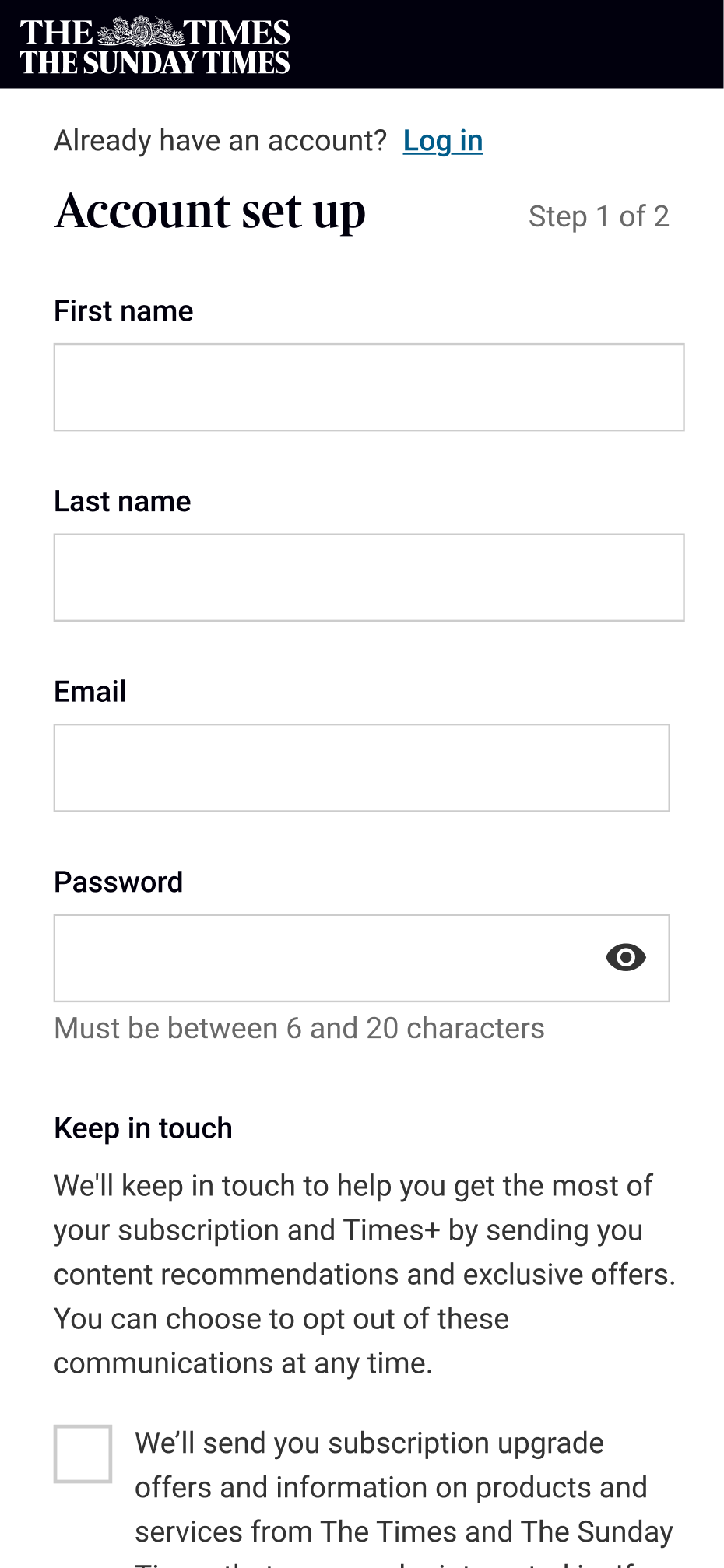The height and width of the screenshot is (1568, 724).
Task: Show password with the eye icon
Action: [x=626, y=957]
